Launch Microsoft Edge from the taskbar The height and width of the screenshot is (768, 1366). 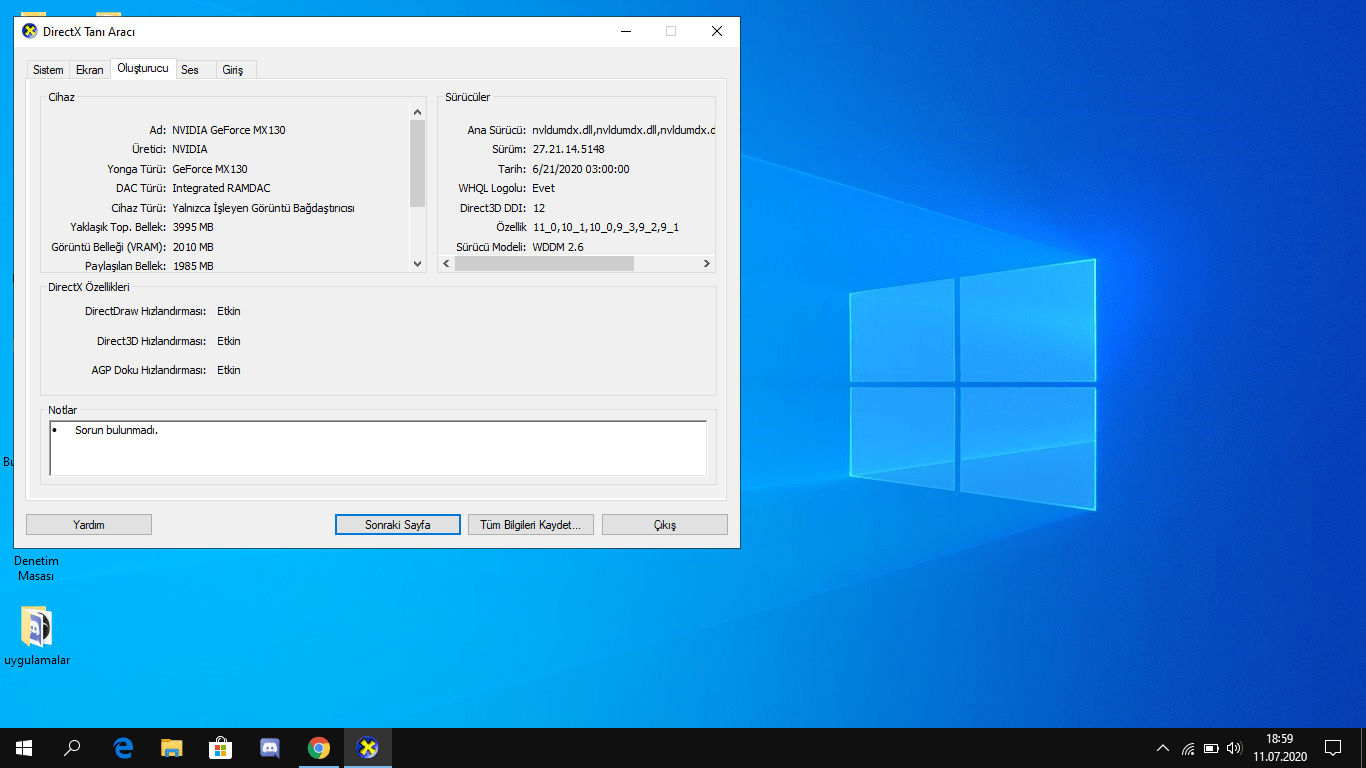pyautogui.click(x=123, y=748)
